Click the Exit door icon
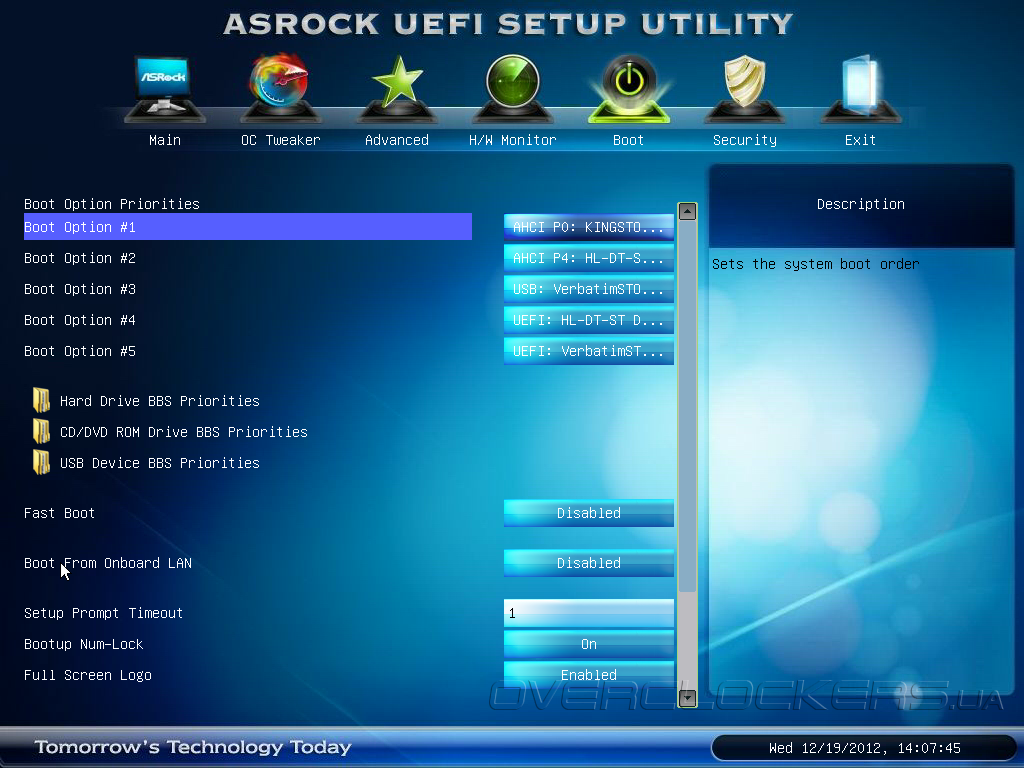The height and width of the screenshot is (768, 1024). click(x=860, y=88)
